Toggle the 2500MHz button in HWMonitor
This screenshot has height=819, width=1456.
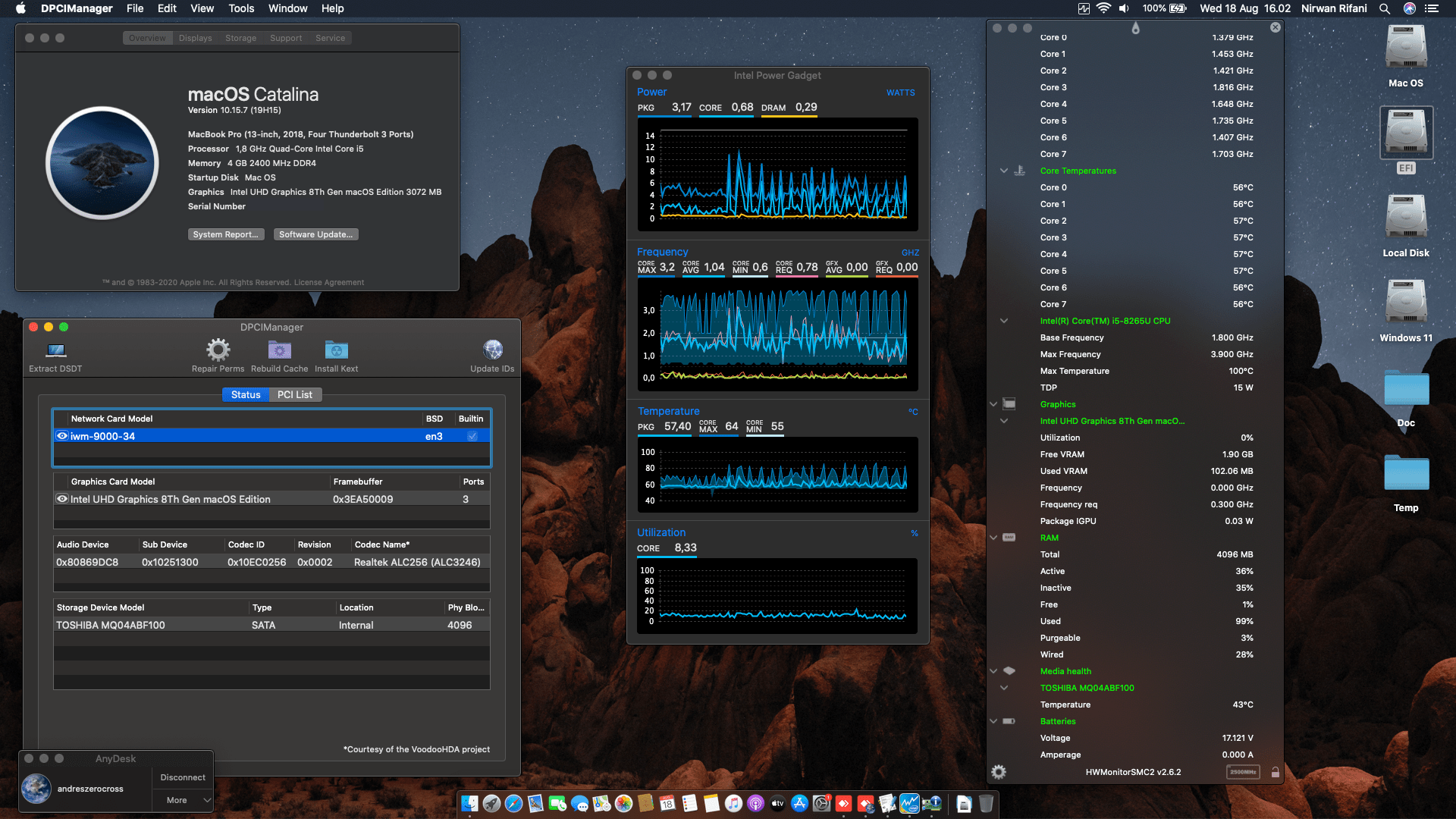point(1242,772)
